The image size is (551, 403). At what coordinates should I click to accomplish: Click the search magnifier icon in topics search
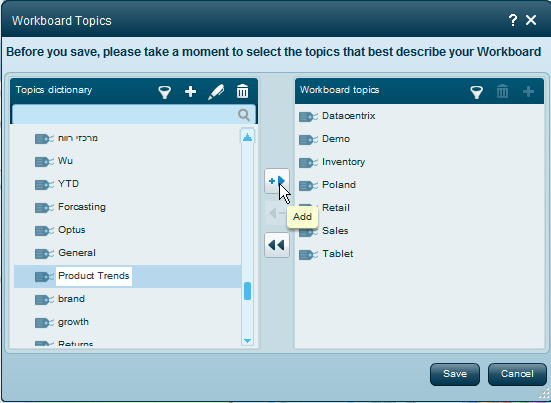[x=244, y=115]
